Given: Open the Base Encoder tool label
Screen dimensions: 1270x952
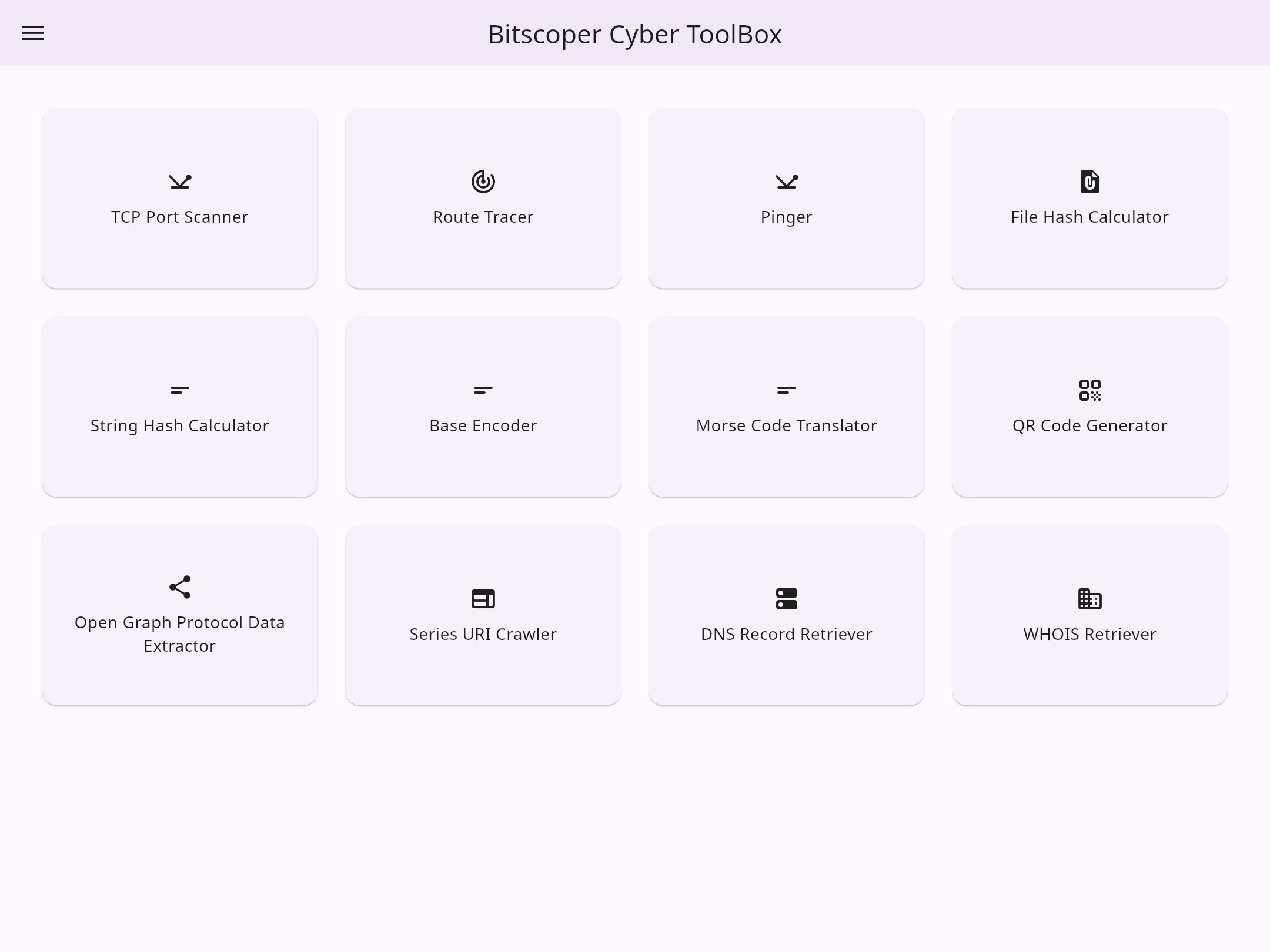Looking at the screenshot, I should (483, 425).
